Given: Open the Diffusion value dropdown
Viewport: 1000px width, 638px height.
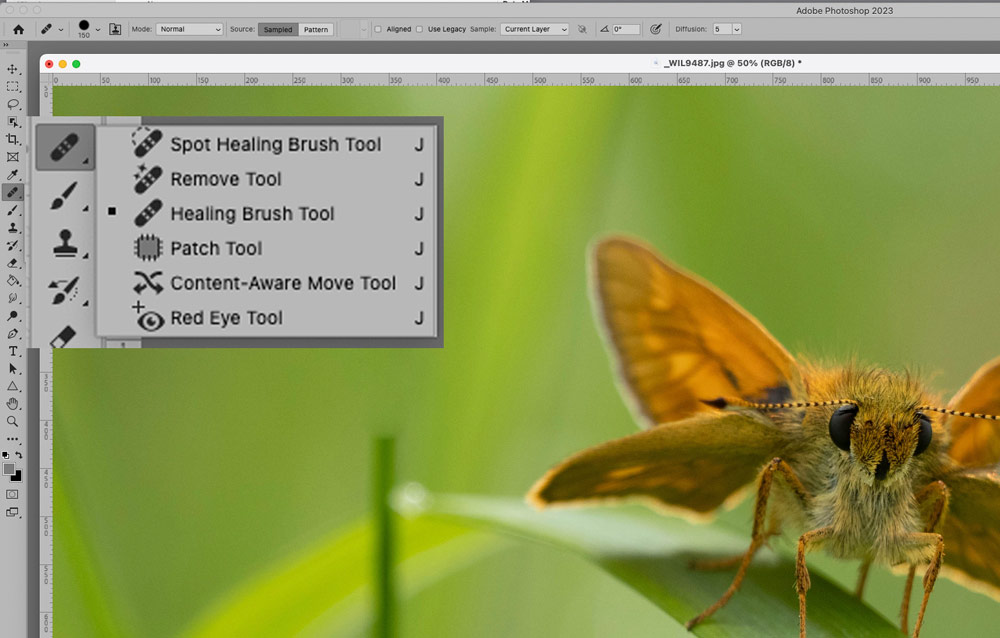Looking at the screenshot, I should (x=737, y=29).
